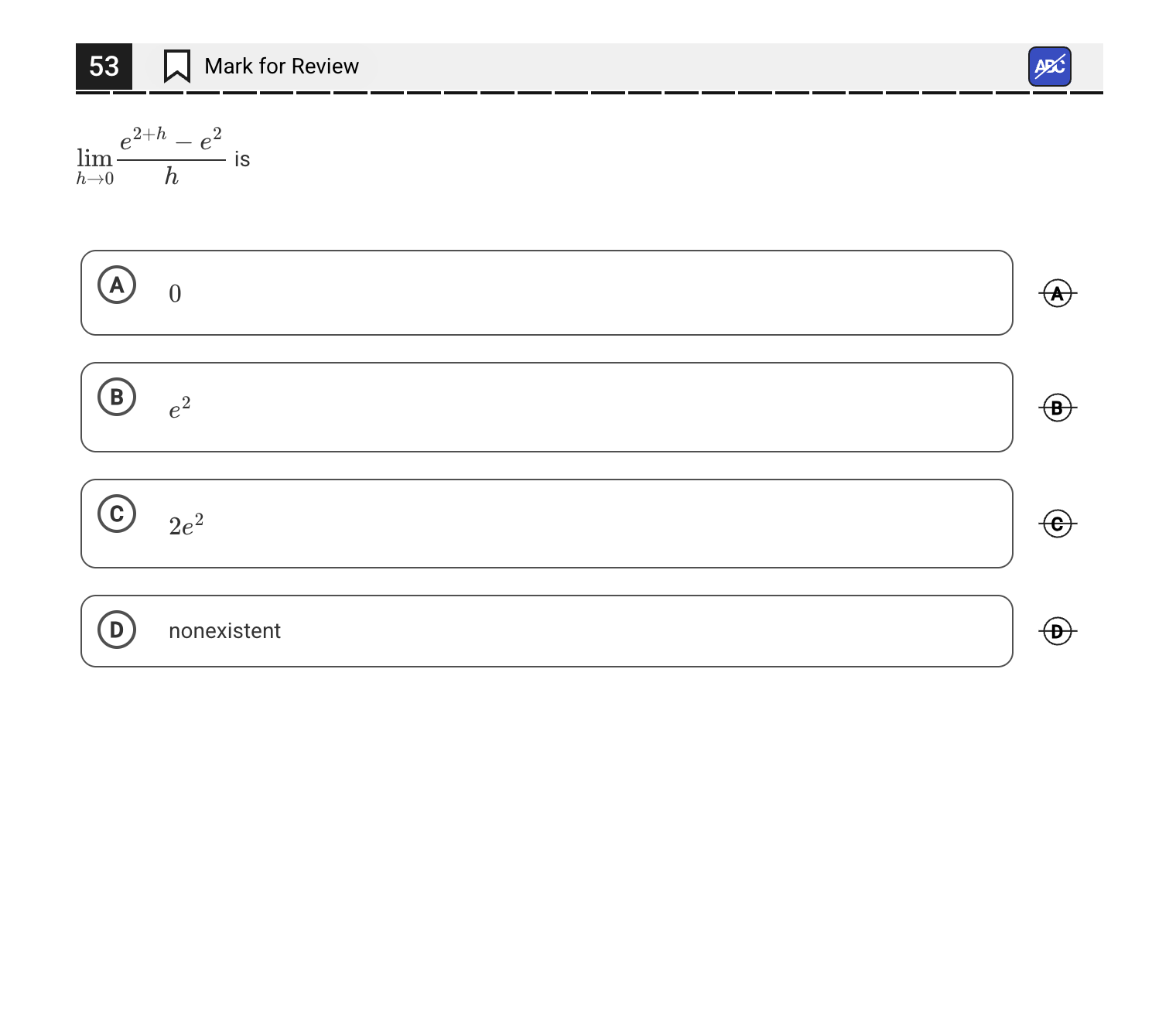Viewport: 1176px width, 1024px height.
Task: Pick the circled letter C option
Action: point(117,514)
